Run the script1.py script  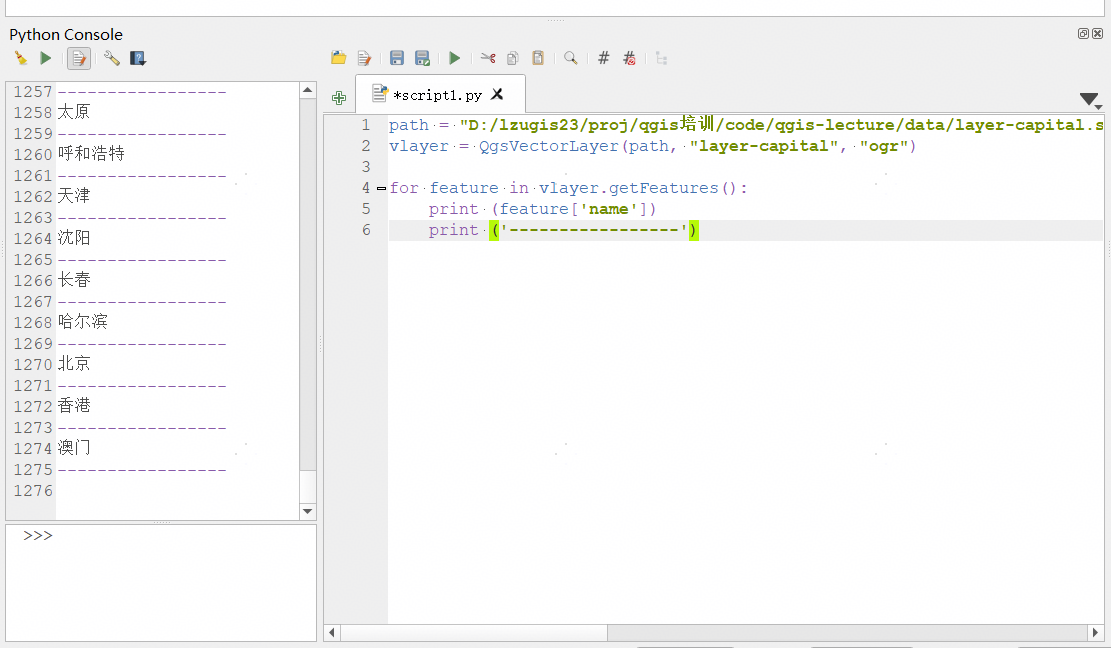coord(454,58)
